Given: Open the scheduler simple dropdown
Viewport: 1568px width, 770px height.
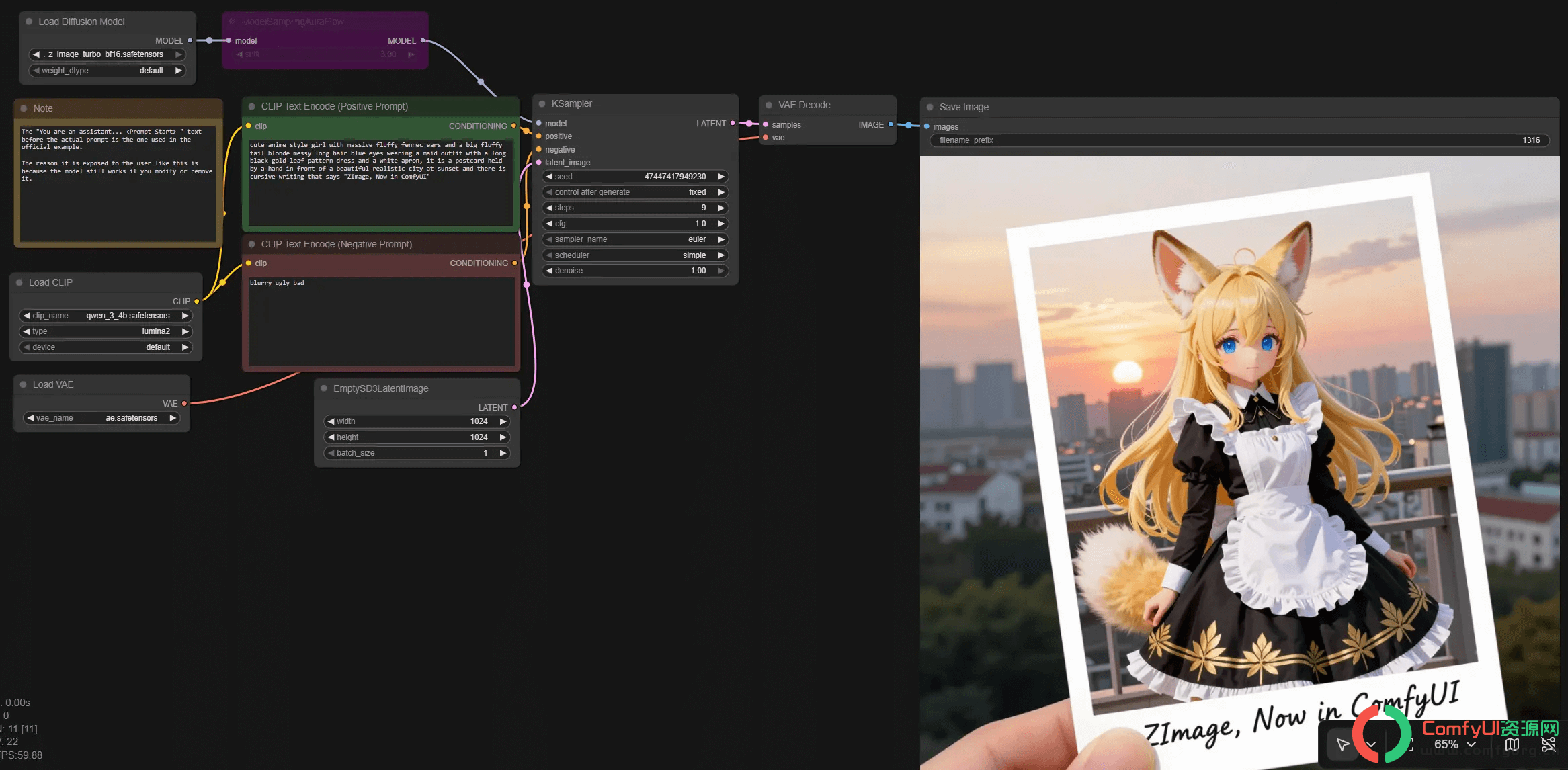Looking at the screenshot, I should (635, 255).
